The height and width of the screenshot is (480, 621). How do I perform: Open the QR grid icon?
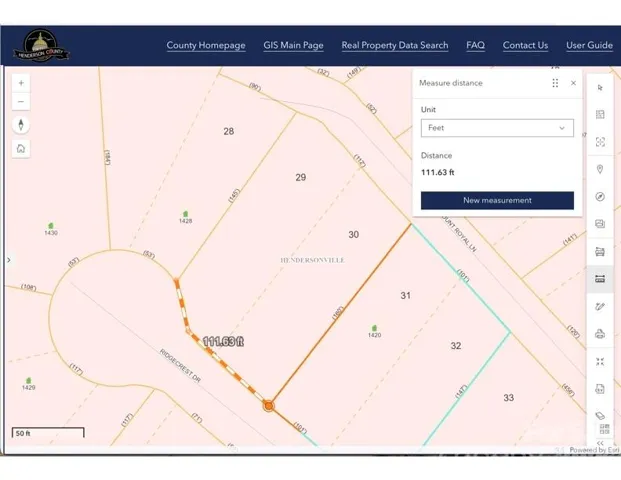click(604, 429)
